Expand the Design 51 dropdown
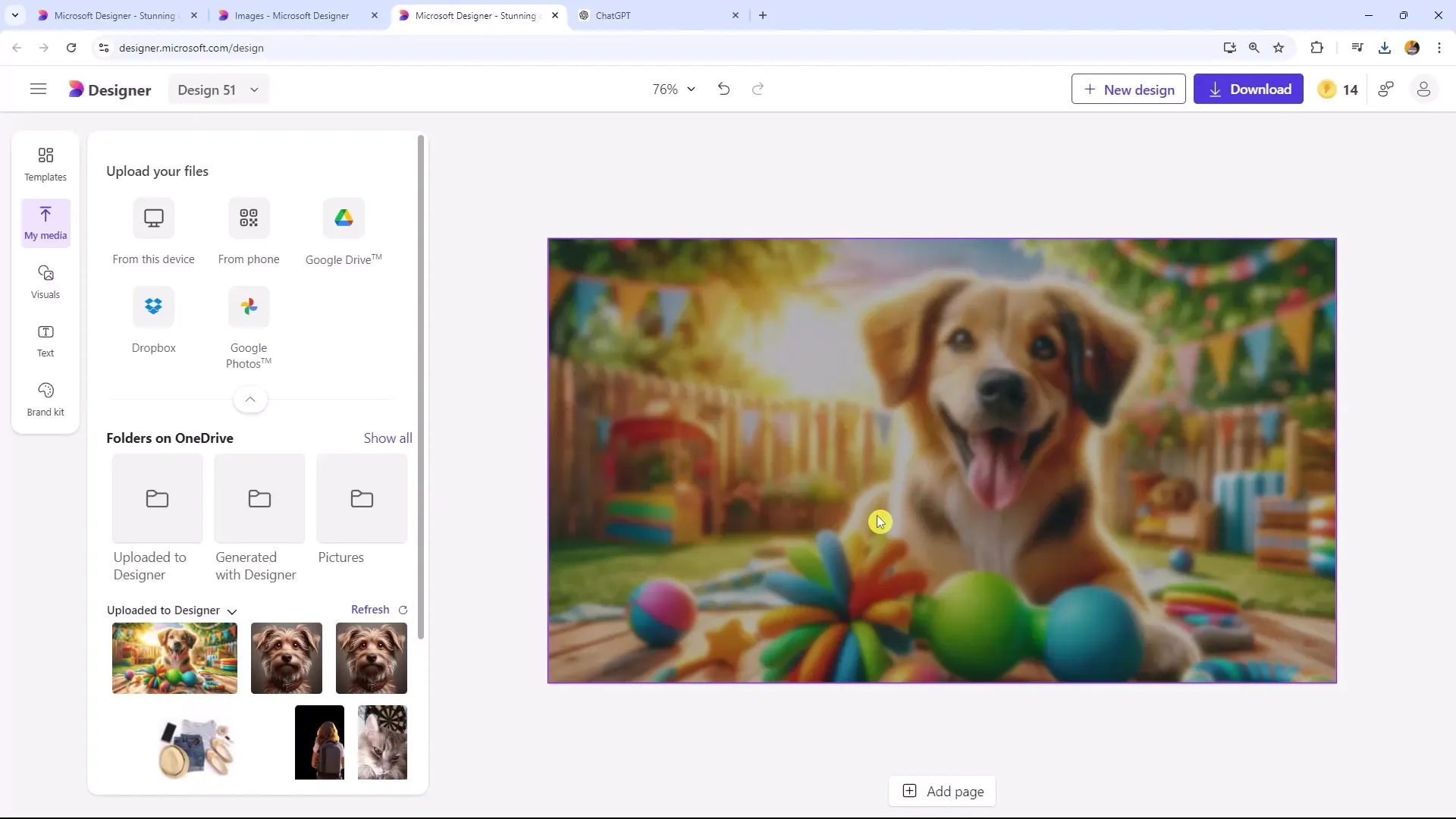 (x=253, y=90)
